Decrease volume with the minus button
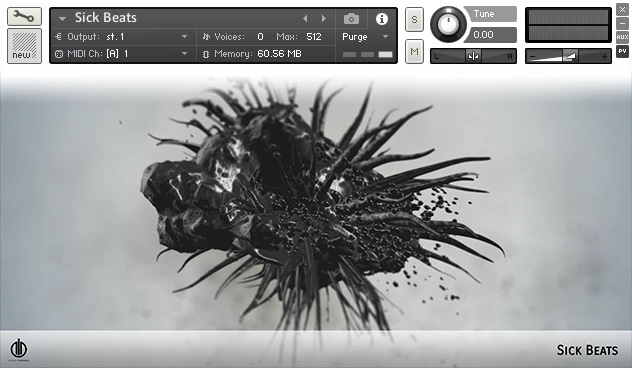 (532, 56)
